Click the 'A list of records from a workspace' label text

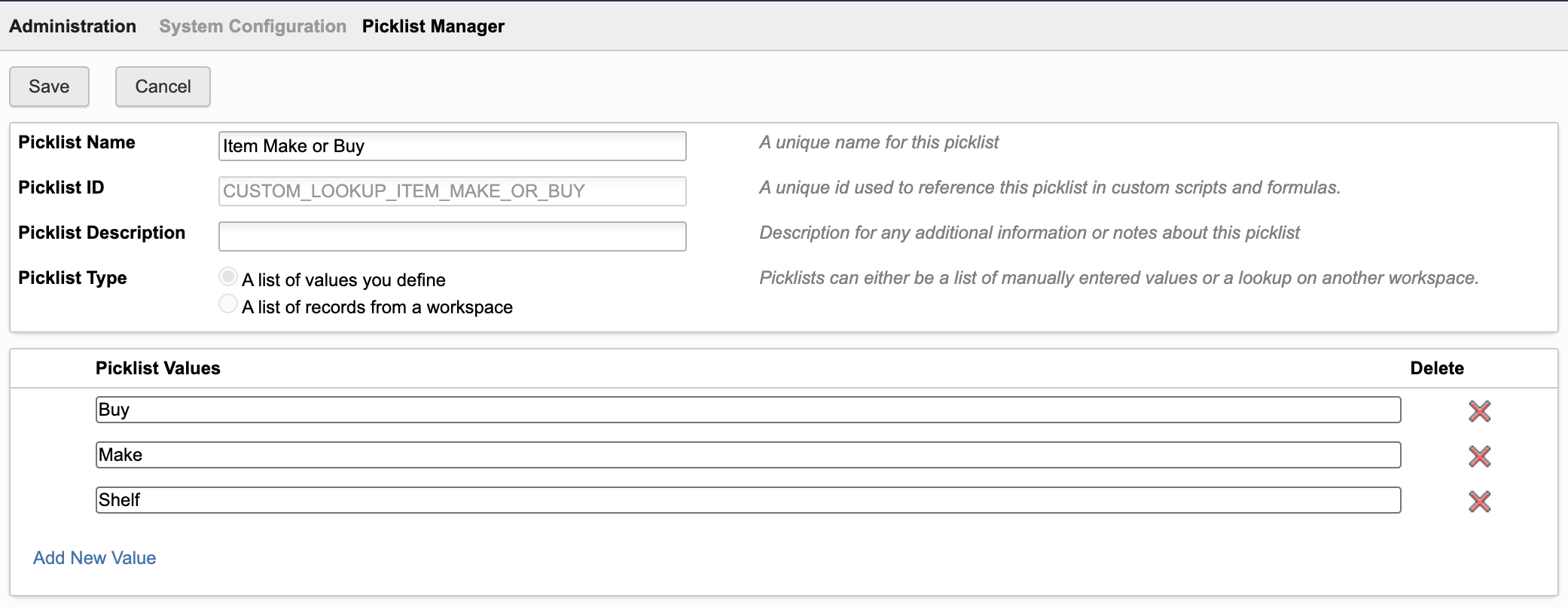(377, 307)
